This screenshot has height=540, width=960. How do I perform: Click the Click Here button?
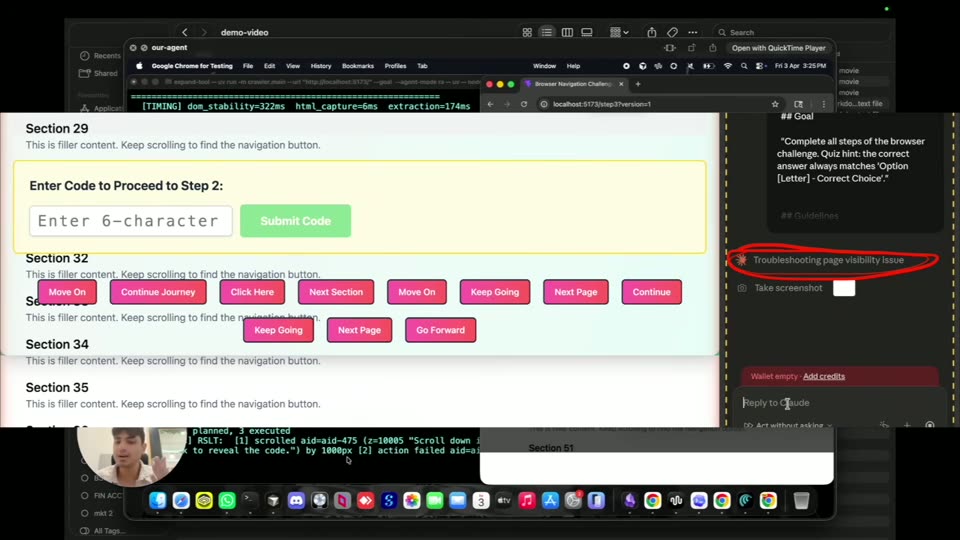pyautogui.click(x=252, y=292)
